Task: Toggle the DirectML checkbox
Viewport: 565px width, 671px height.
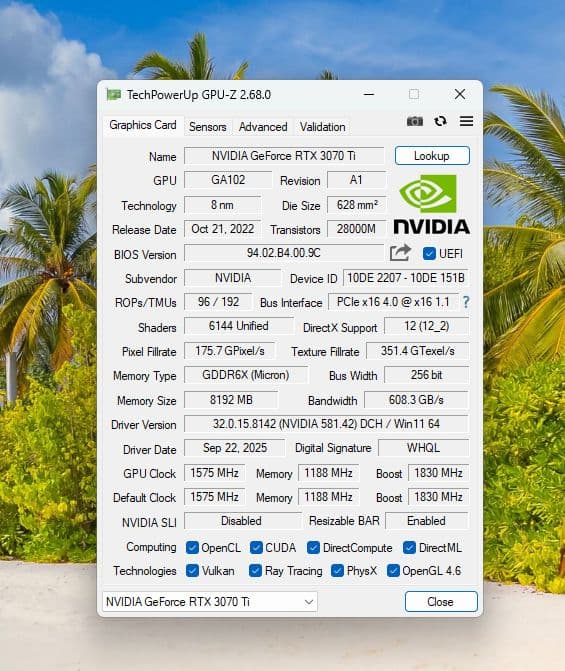Action: (409, 547)
